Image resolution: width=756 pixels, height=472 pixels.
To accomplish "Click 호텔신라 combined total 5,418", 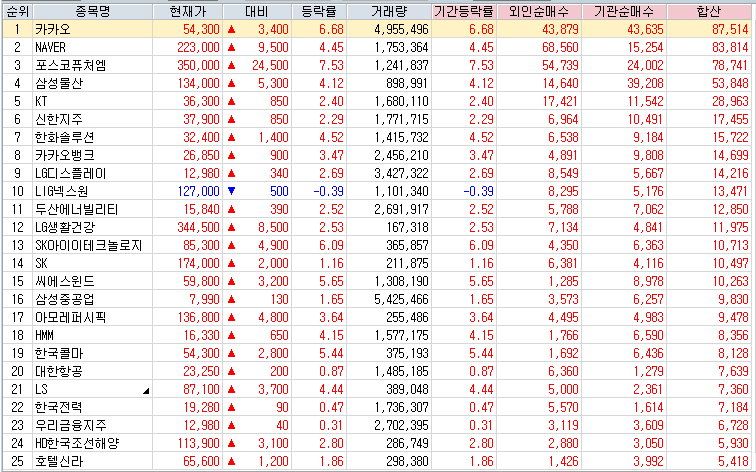I will (x=733, y=461).
